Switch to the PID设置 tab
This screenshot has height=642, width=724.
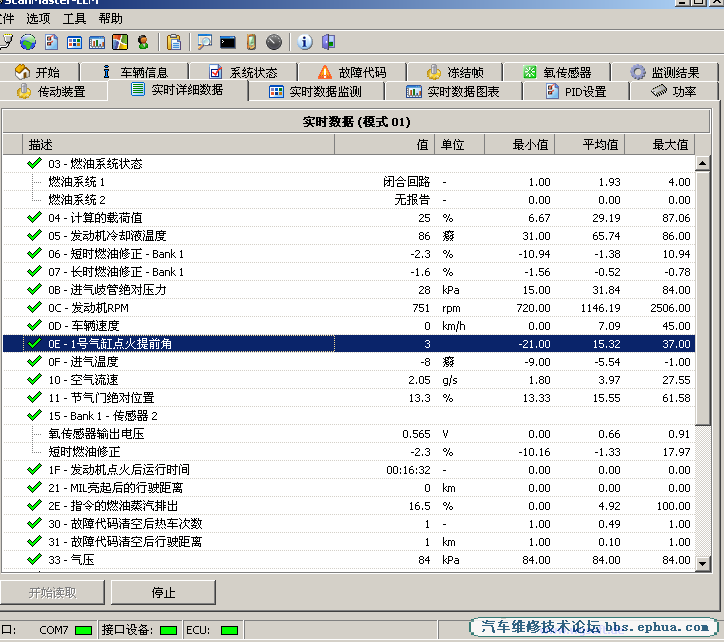pos(576,91)
